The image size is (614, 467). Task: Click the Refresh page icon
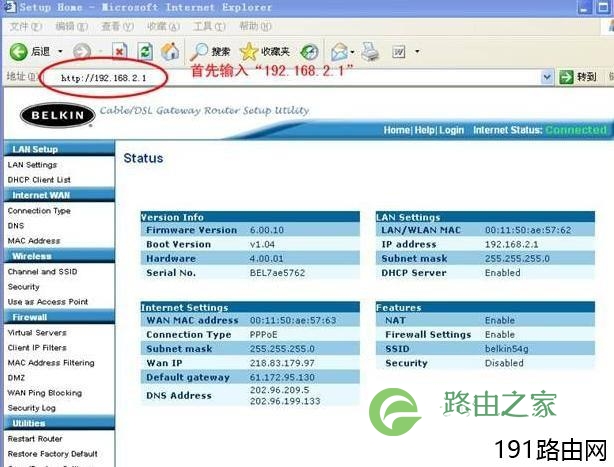tap(145, 51)
